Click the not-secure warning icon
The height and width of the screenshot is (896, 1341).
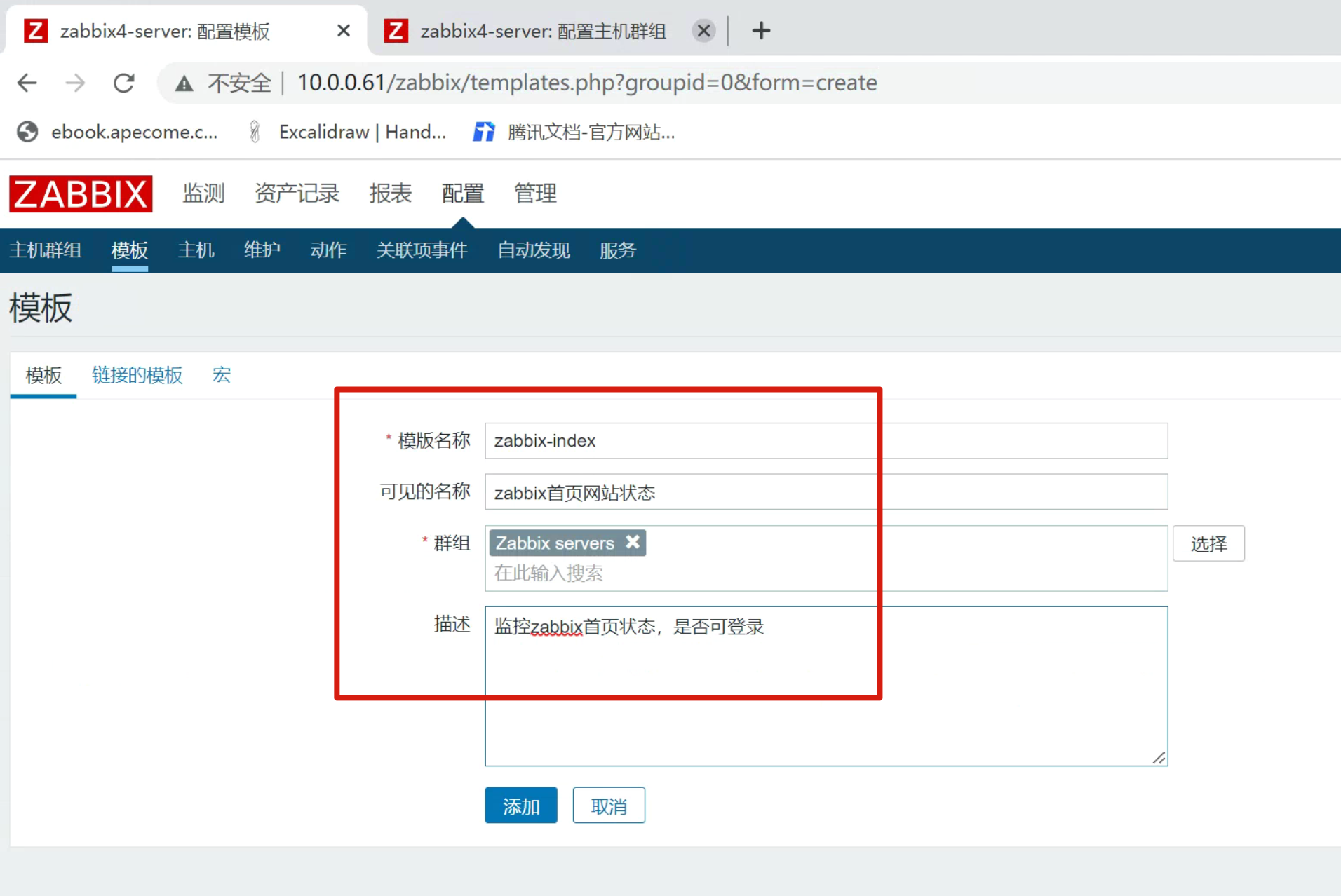[184, 83]
